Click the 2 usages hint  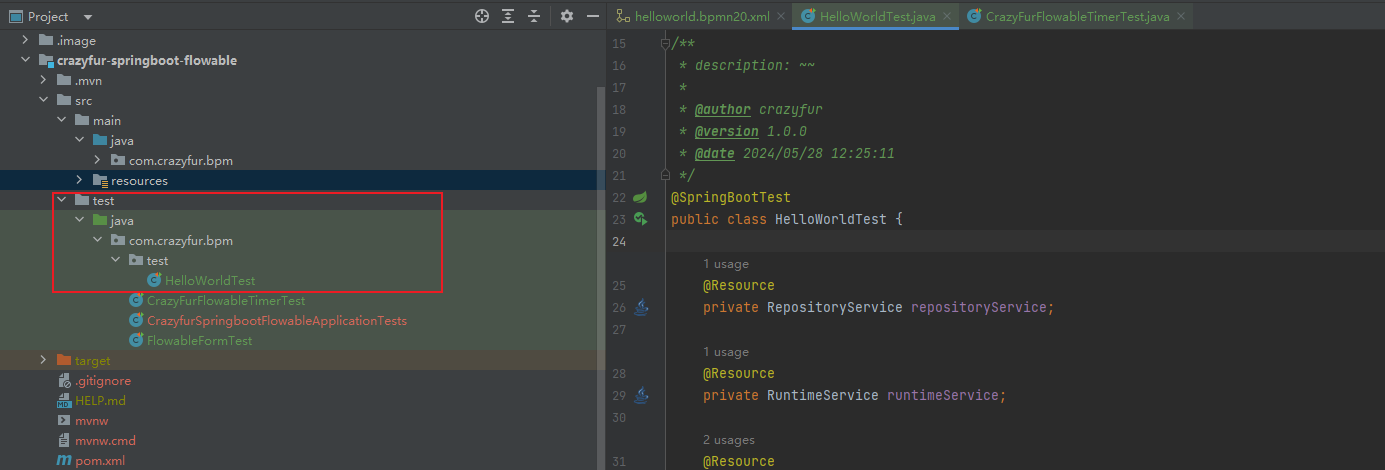click(x=729, y=440)
